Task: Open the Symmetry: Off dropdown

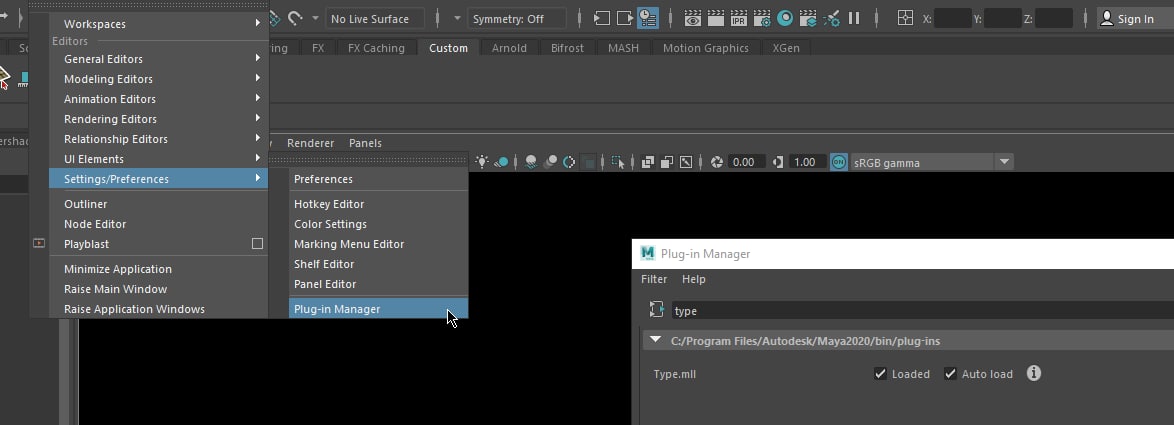Action: click(x=517, y=19)
